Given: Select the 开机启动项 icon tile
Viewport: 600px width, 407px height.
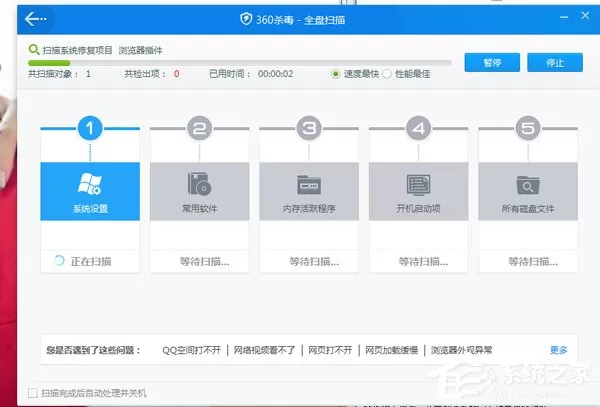Looking at the screenshot, I should [418, 191].
